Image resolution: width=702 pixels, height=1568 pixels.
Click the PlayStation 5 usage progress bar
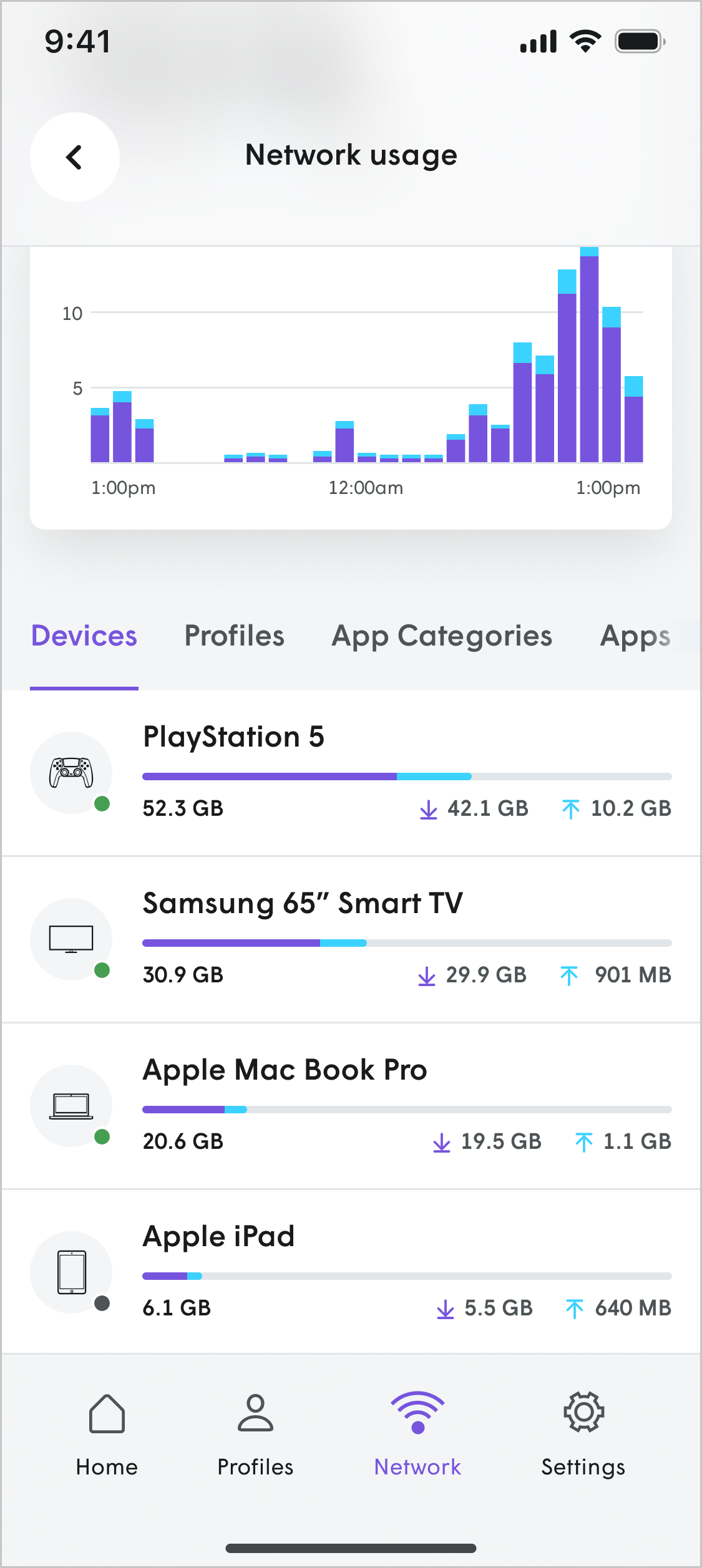pos(407,777)
